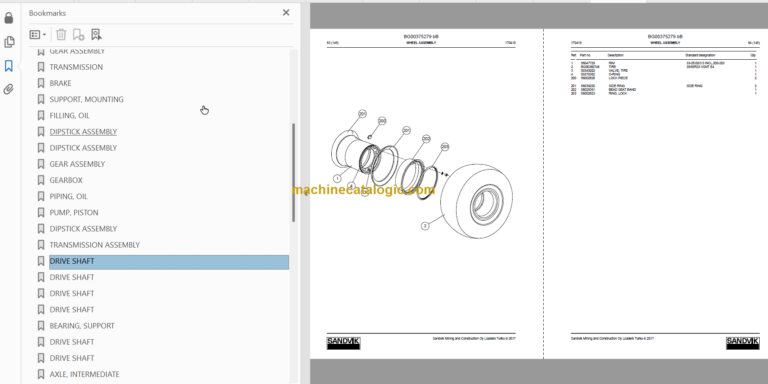Open the Attachments paperclip icon
768x384 pixels.
[8, 89]
